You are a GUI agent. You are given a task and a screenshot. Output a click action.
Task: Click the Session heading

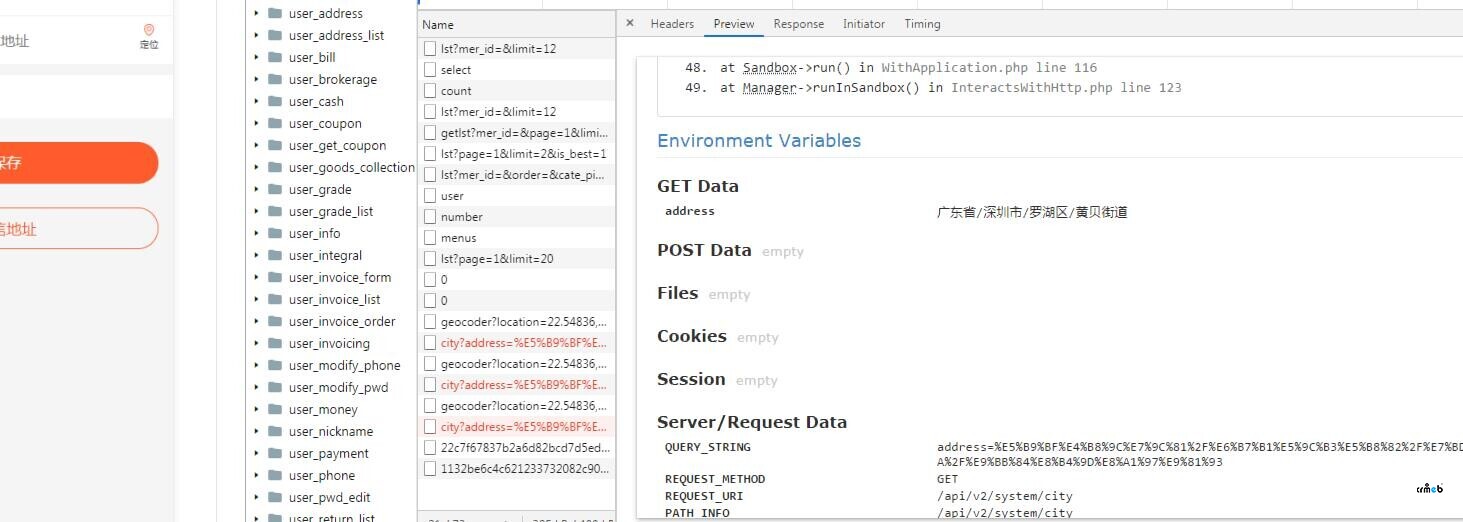pyautogui.click(x=691, y=379)
